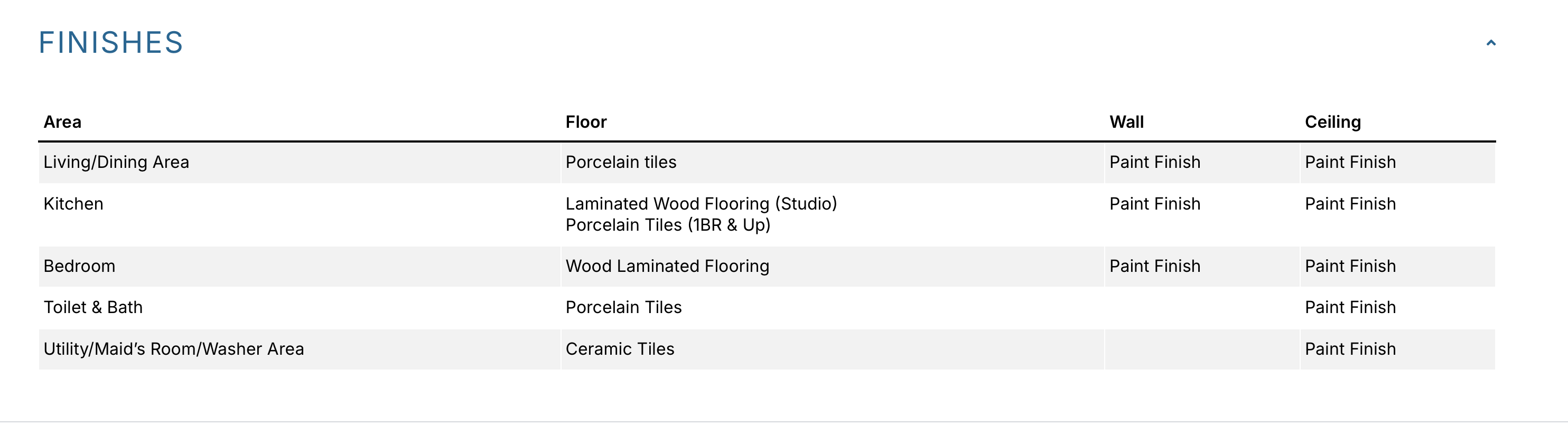Select the Toilet & Bath row label
The image size is (1568, 435).
pyautogui.click(x=93, y=307)
